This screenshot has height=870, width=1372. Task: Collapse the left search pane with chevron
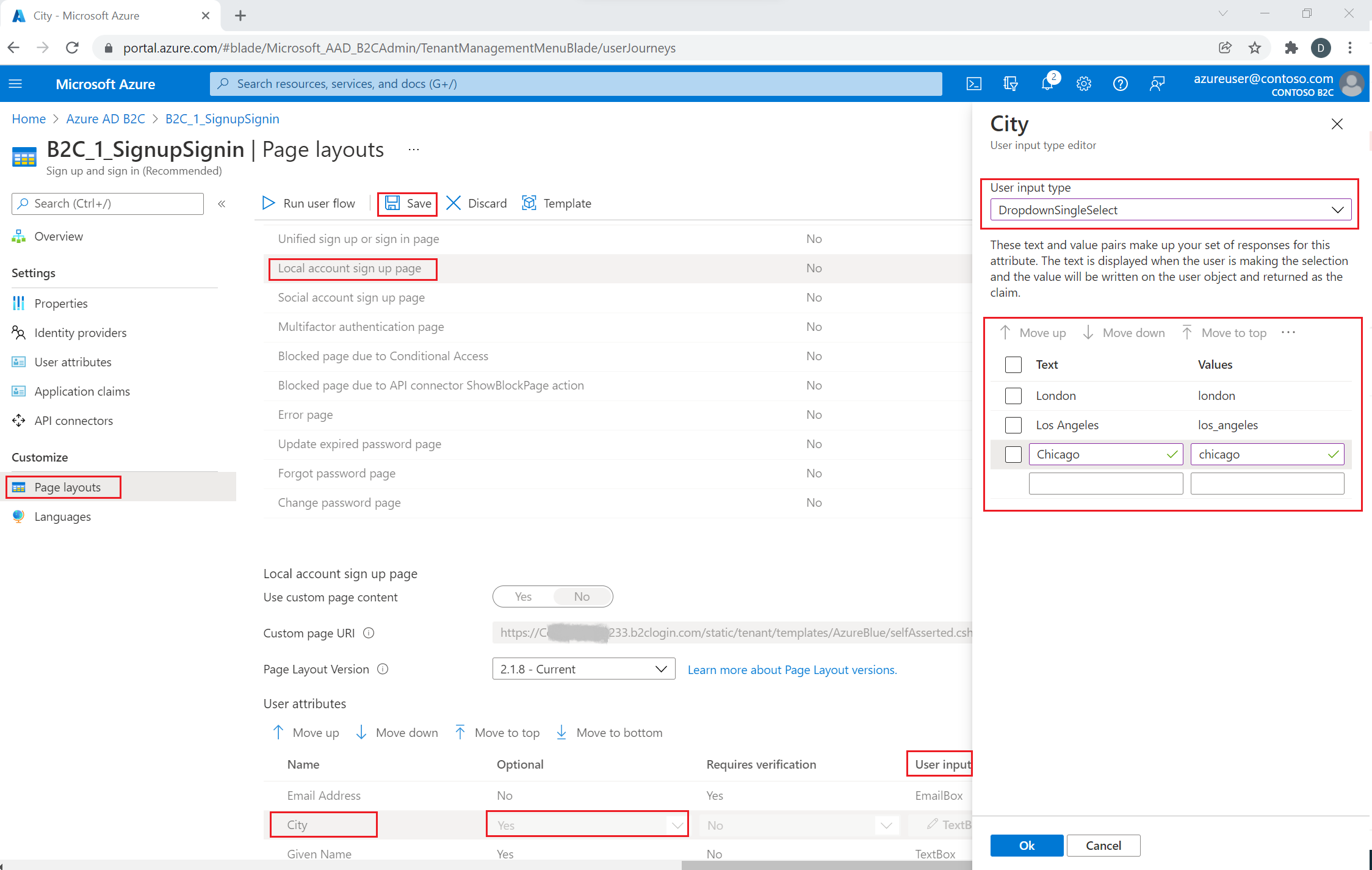(x=222, y=203)
